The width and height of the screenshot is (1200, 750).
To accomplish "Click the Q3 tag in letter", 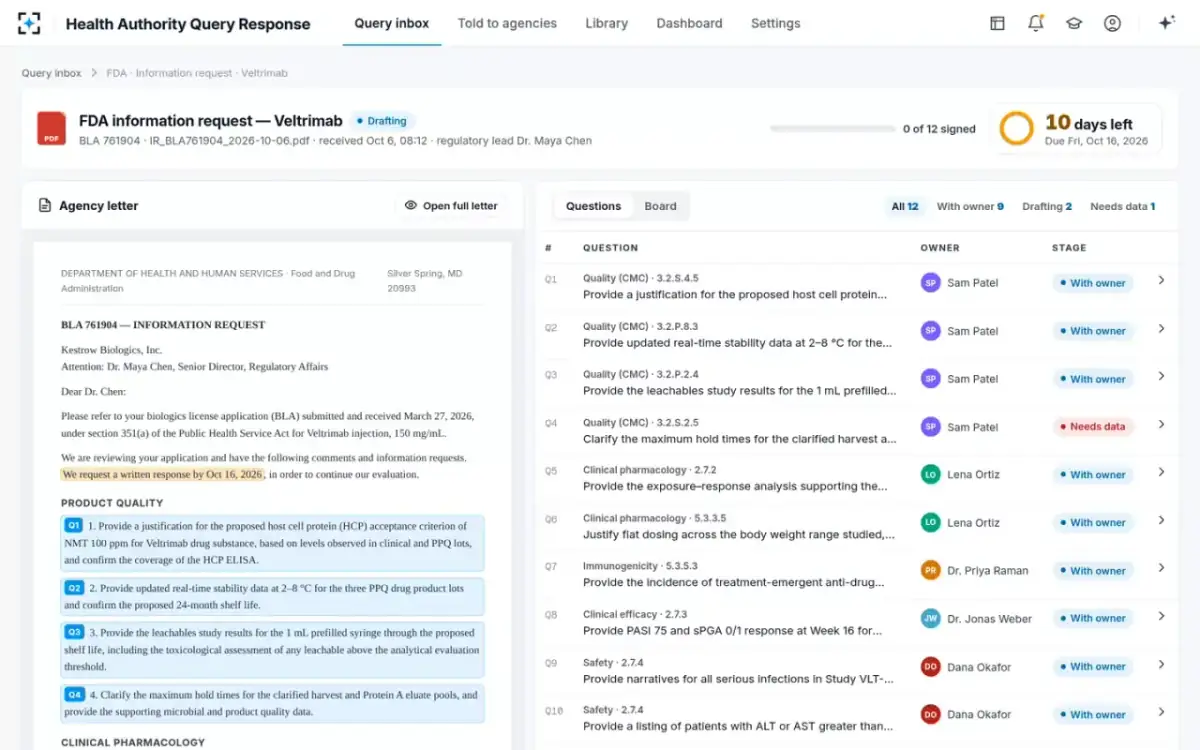I will point(74,632).
